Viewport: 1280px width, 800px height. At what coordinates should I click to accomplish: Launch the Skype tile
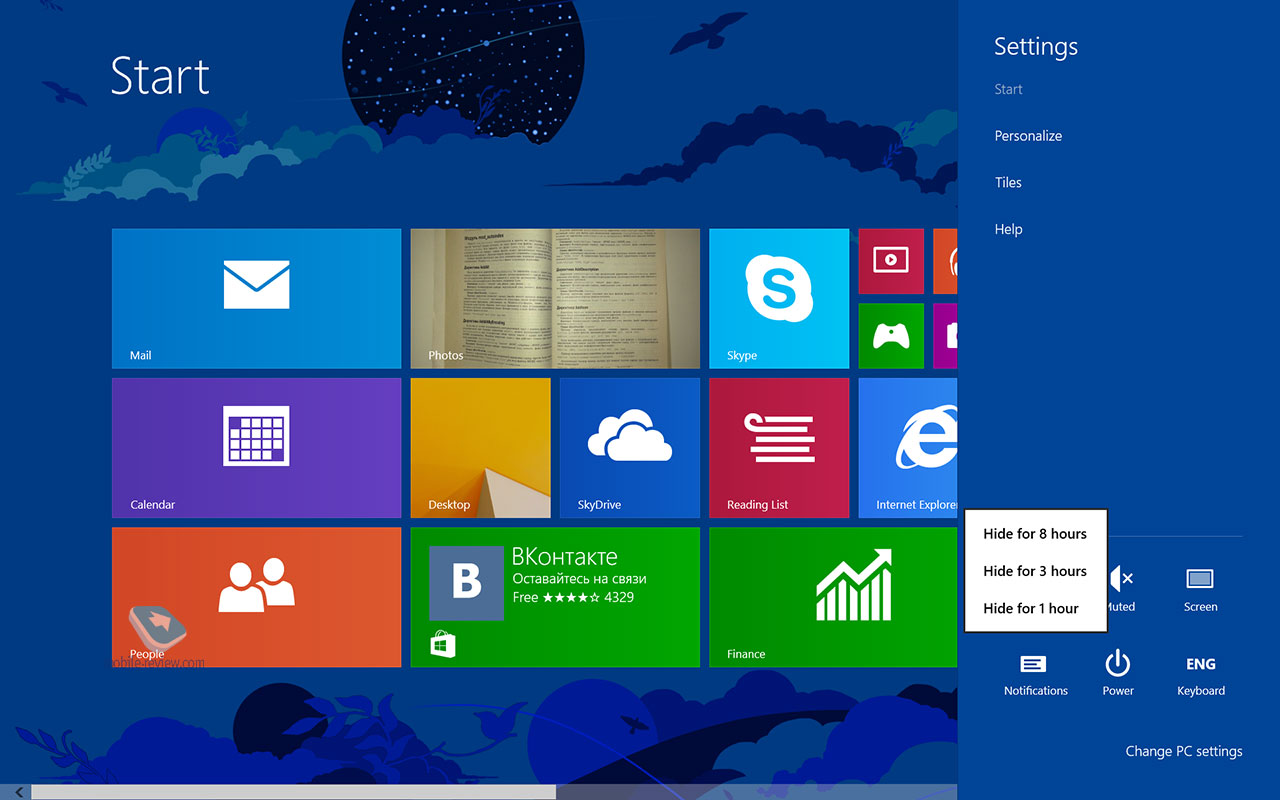coord(779,298)
